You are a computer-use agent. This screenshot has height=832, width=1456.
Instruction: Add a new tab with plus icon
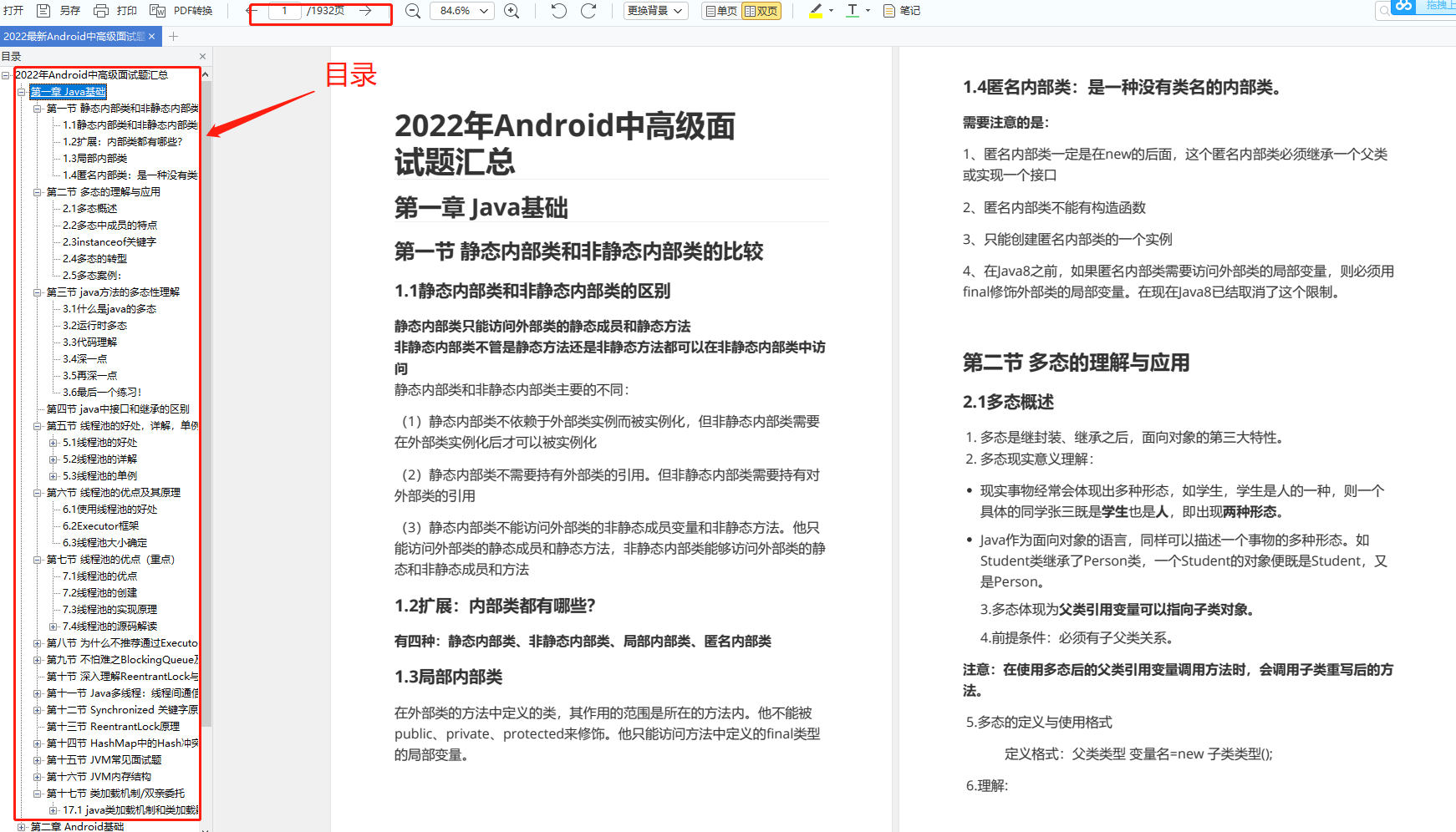[x=174, y=37]
